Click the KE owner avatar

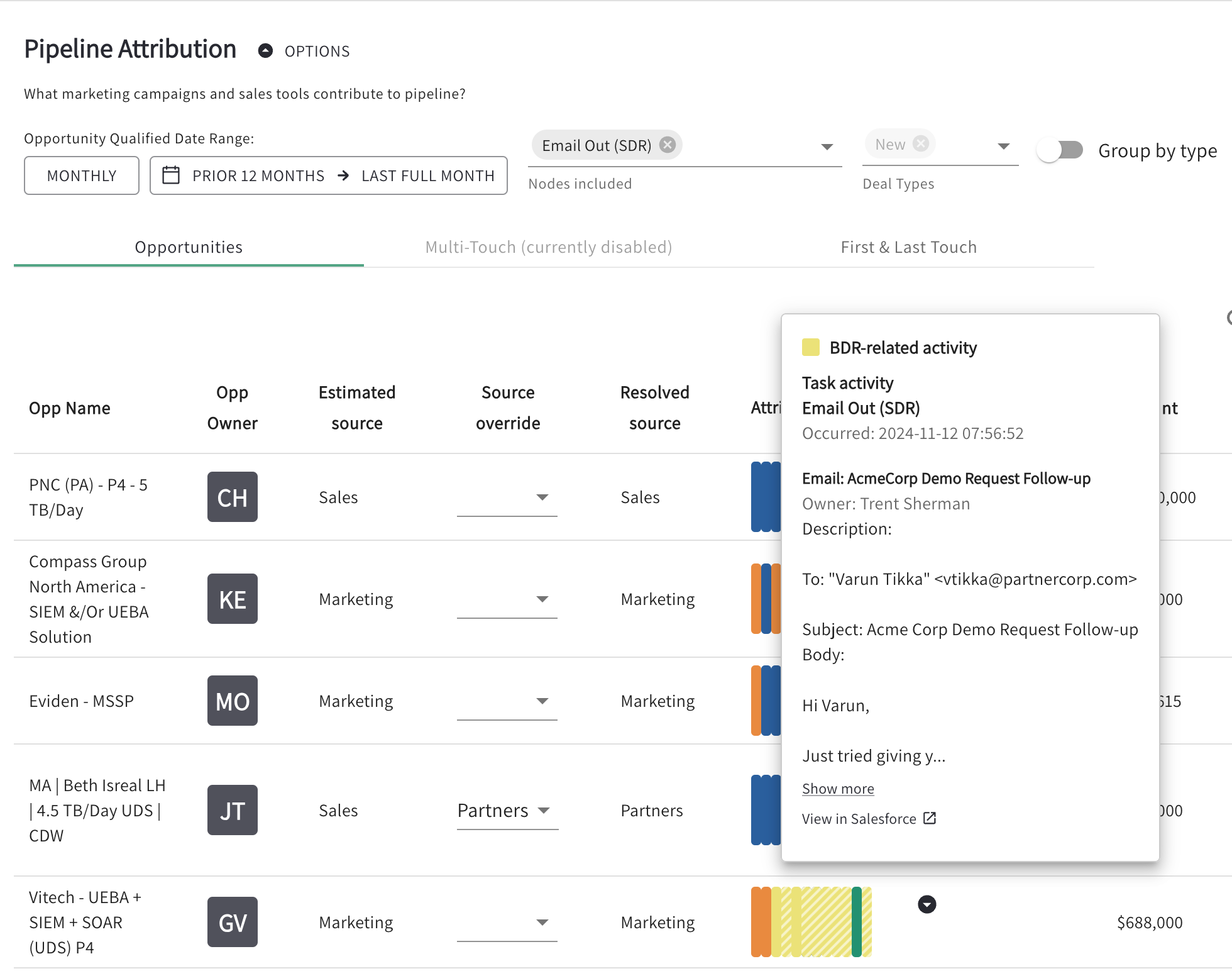coord(233,599)
